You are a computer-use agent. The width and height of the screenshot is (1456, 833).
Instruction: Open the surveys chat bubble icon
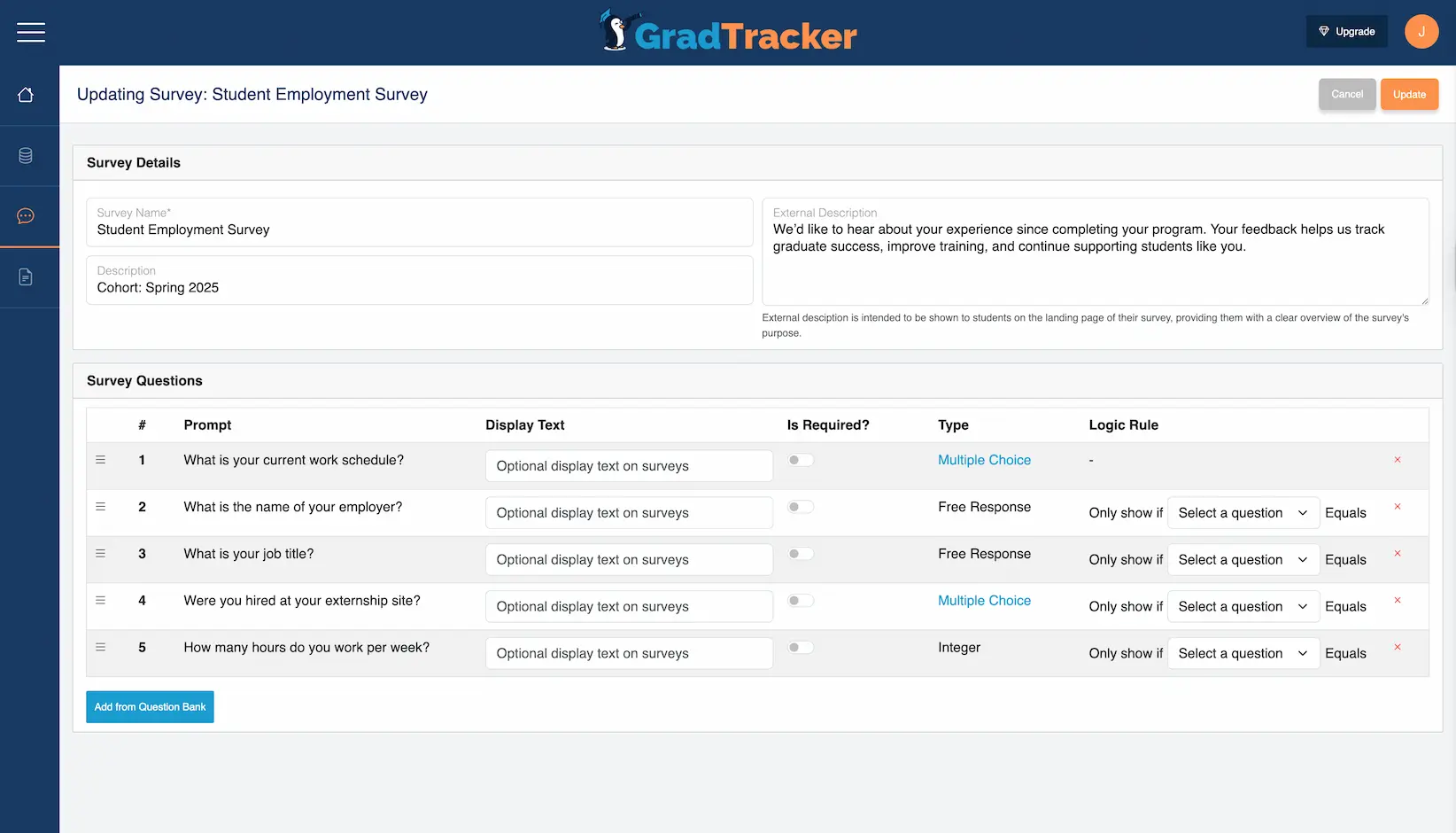coord(26,216)
